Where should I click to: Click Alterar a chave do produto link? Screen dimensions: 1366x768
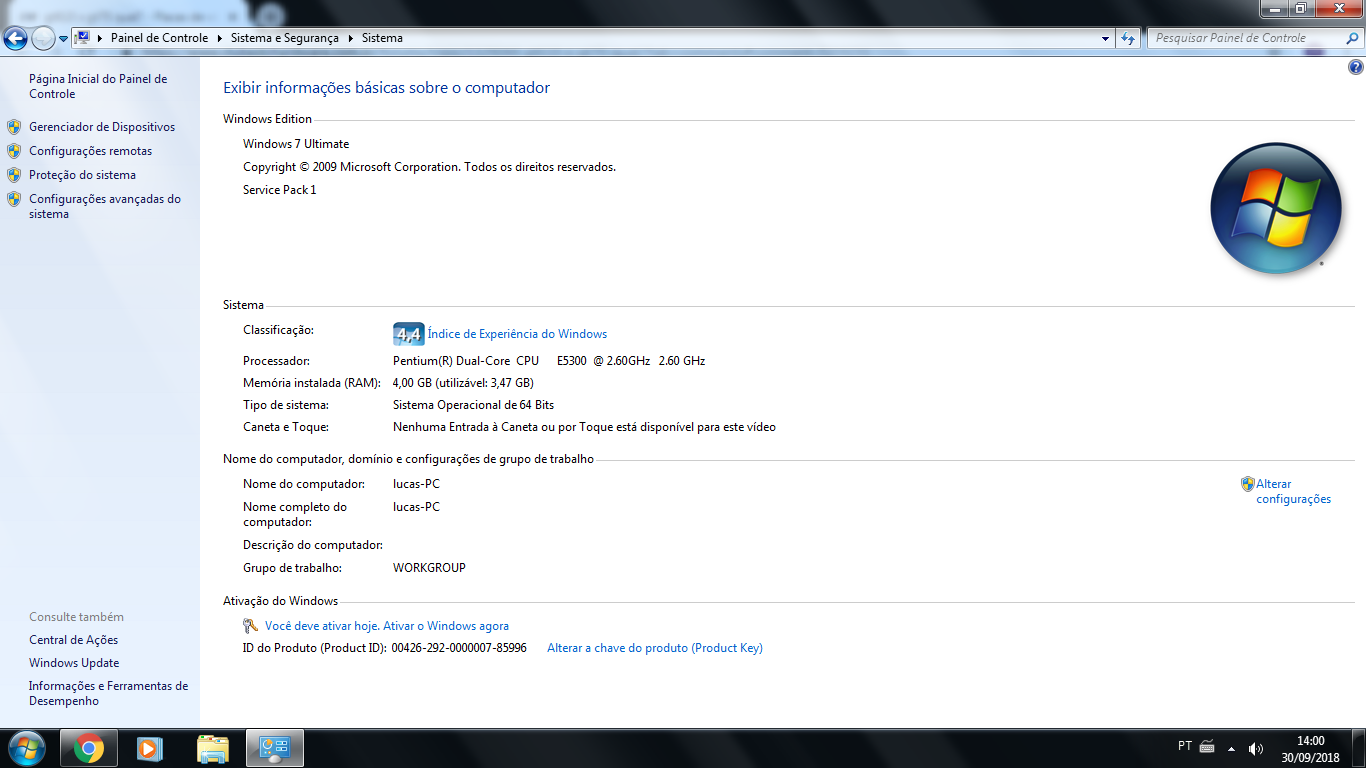655,648
